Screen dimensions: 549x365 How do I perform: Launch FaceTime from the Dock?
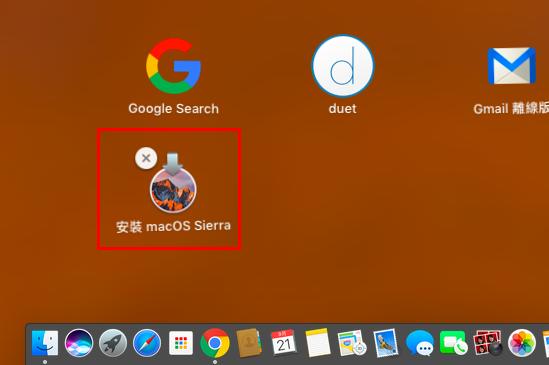(x=453, y=343)
